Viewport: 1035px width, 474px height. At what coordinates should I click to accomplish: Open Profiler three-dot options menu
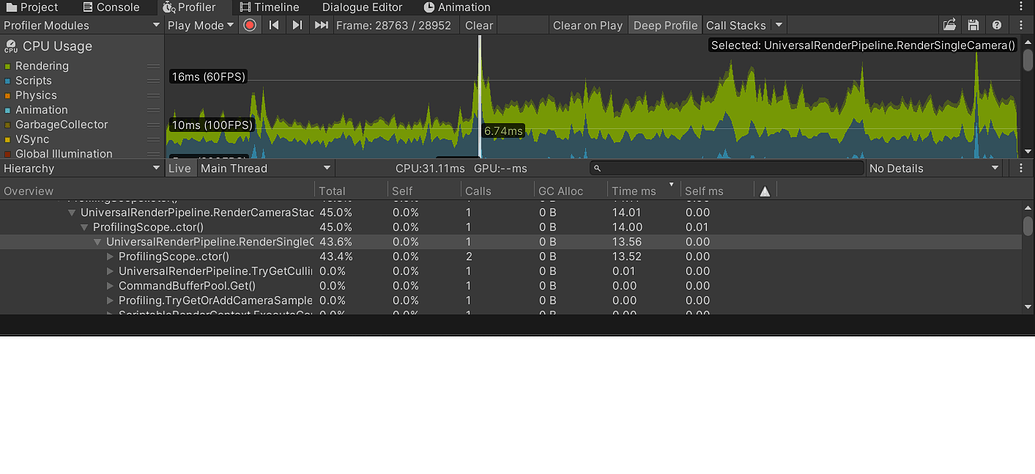[x=1019, y=25]
